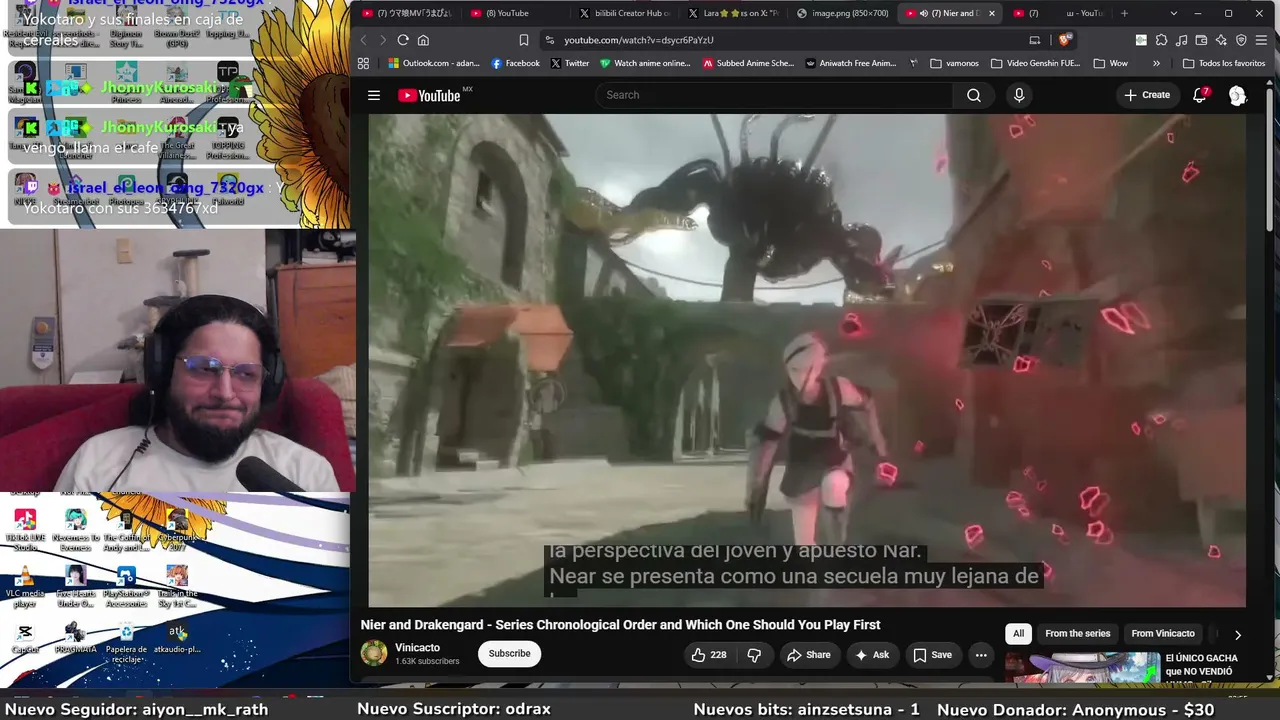1280x720 pixels.
Task: Open TikTok LIVE Studio desktop shortcut
Action: point(25,530)
